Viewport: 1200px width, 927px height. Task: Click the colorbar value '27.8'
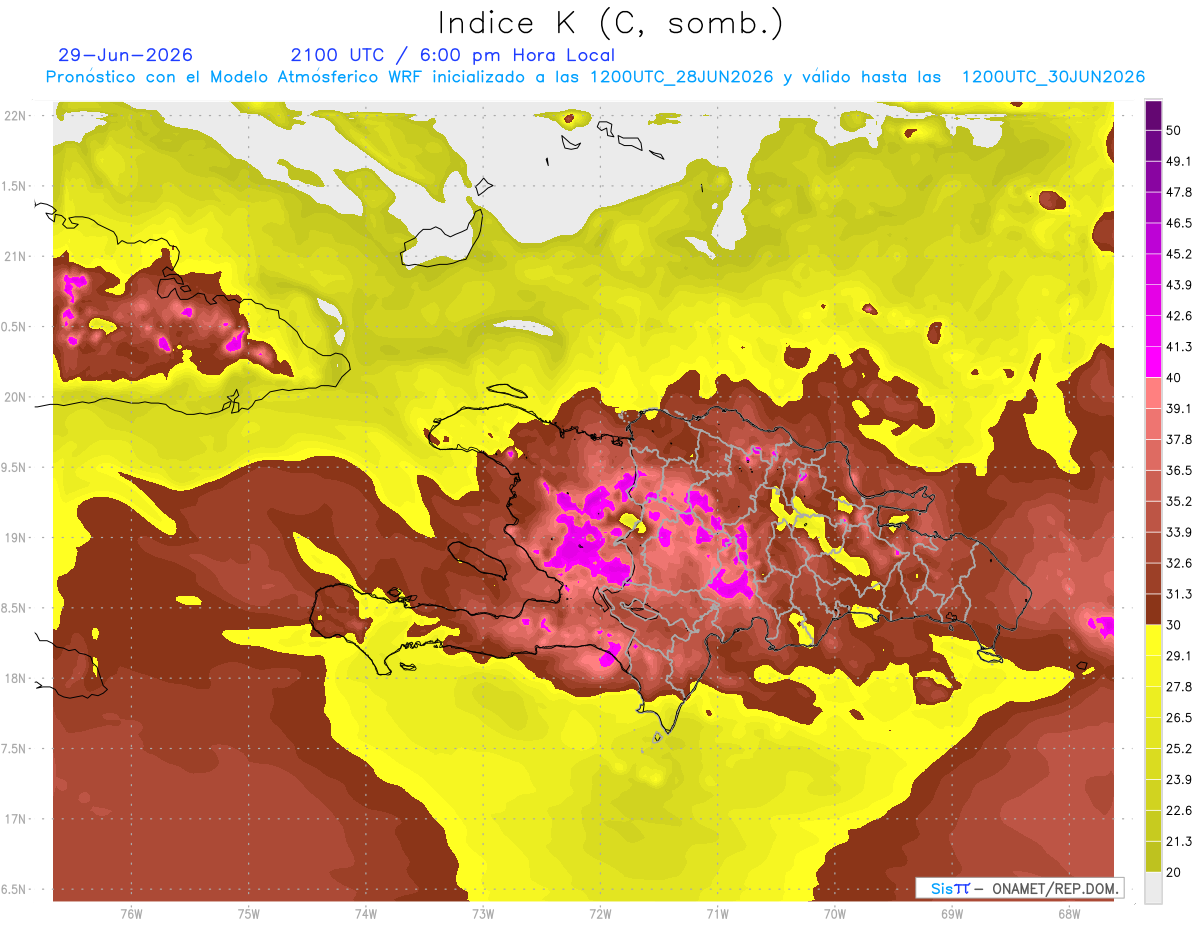(x=1178, y=686)
